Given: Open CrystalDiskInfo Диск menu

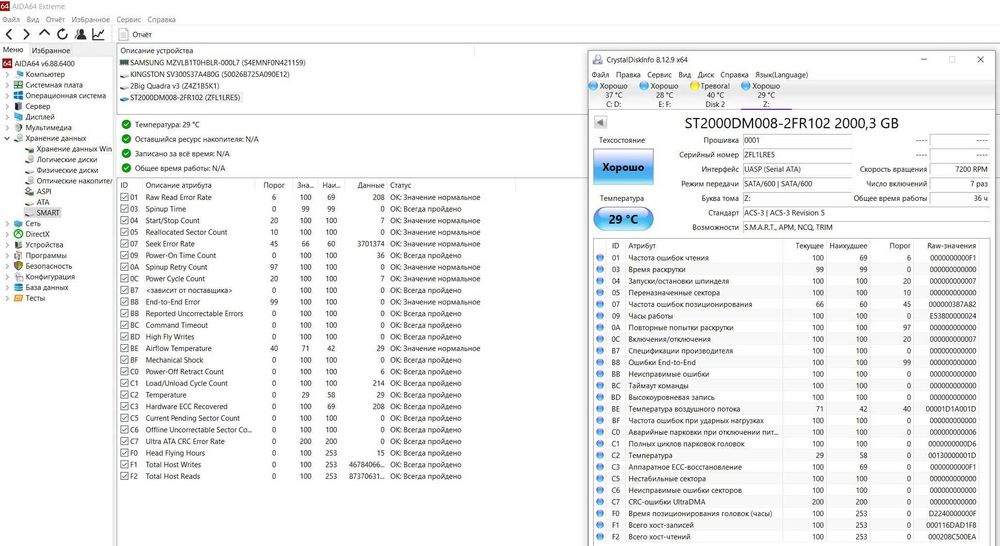Looking at the screenshot, I should pos(705,75).
